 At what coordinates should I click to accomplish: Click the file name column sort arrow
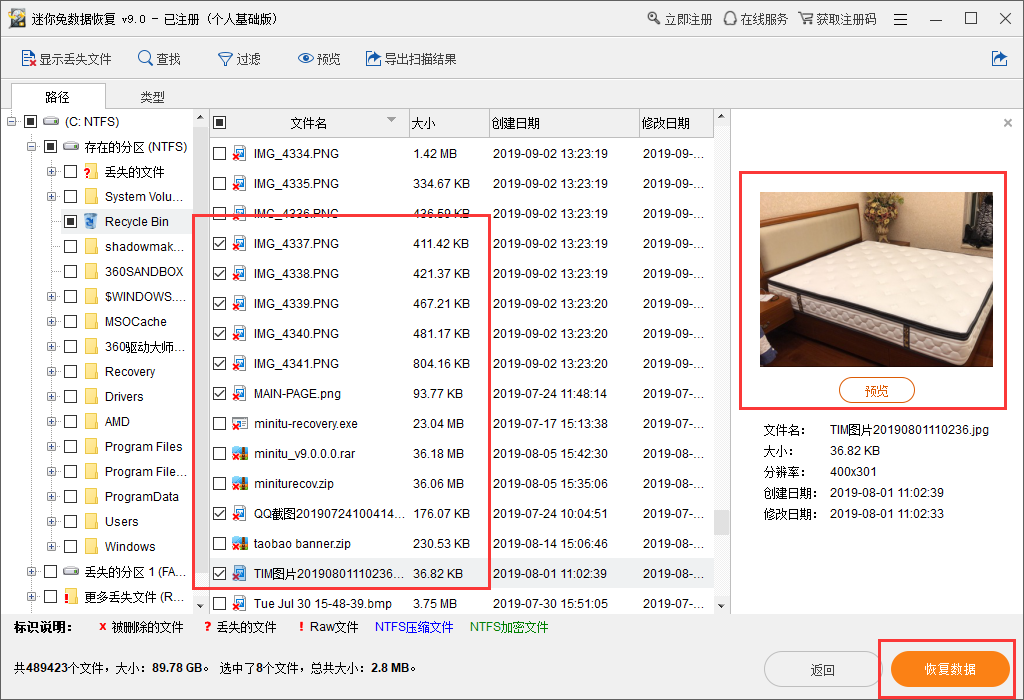(391, 119)
